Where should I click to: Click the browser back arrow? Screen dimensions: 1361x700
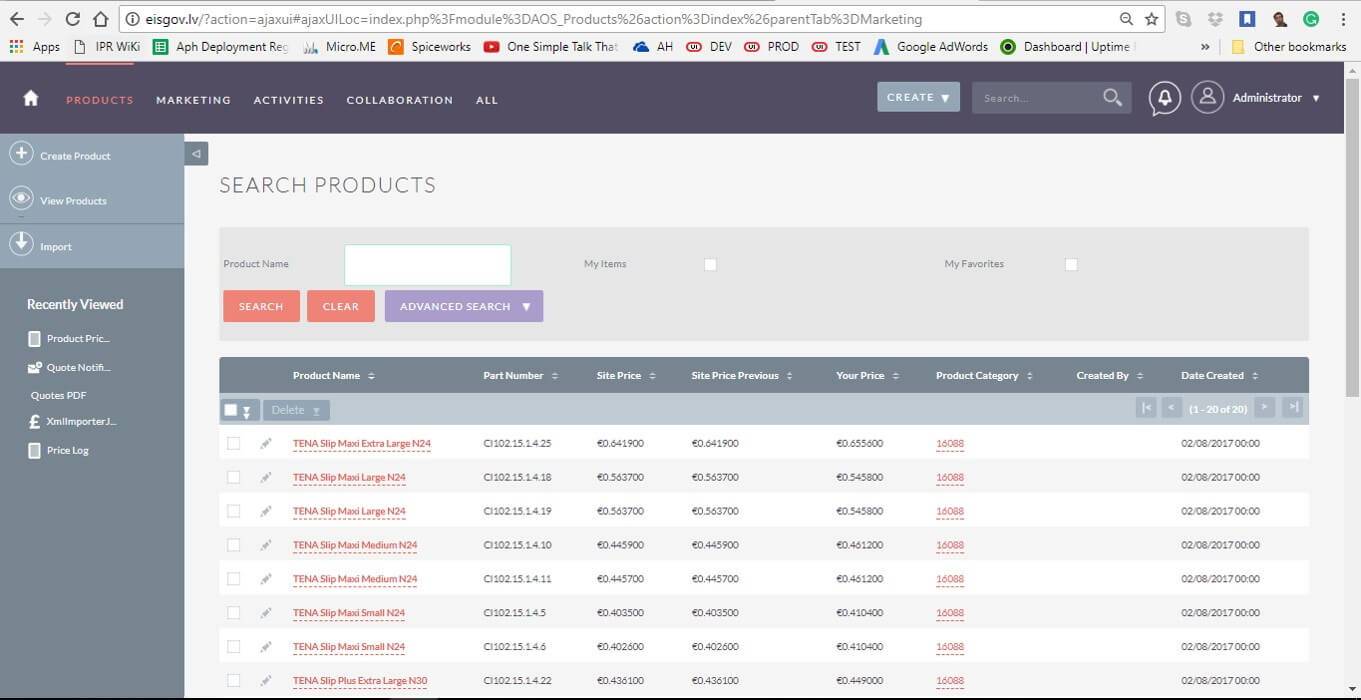point(17,19)
